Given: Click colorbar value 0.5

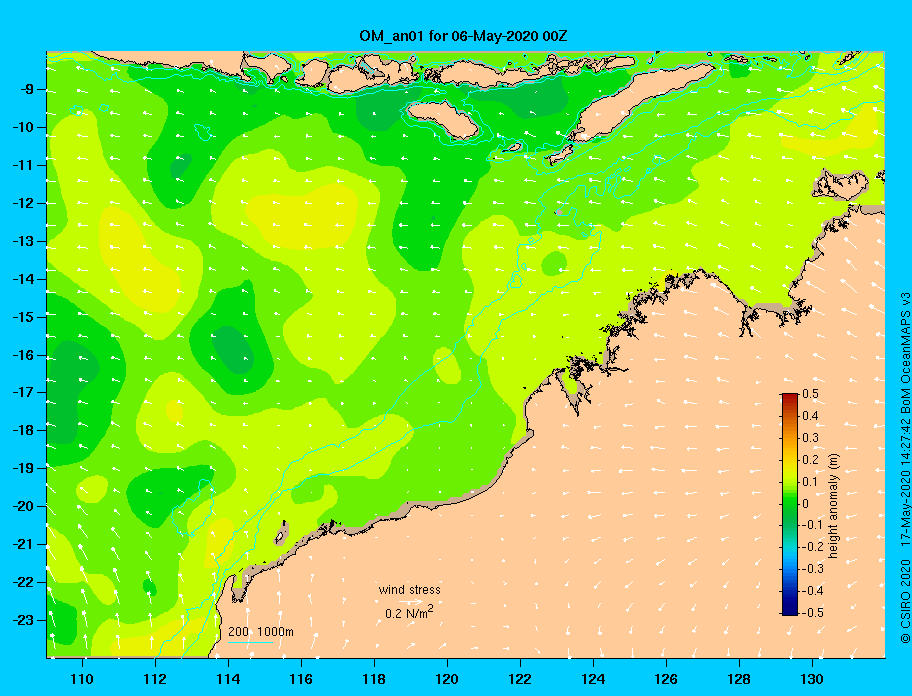Looking at the screenshot, I should 810,394.
